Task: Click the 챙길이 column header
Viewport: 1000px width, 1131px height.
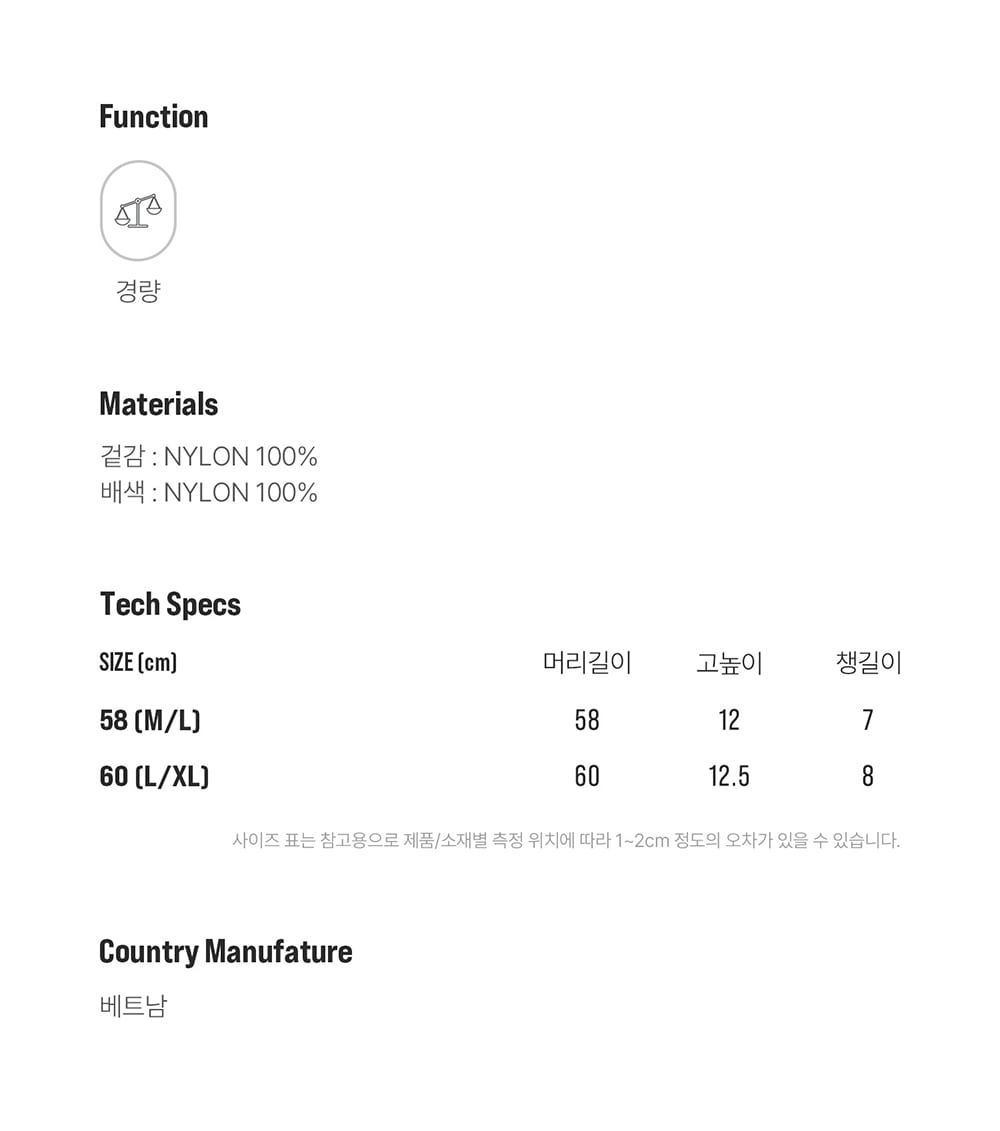Action: [868, 662]
